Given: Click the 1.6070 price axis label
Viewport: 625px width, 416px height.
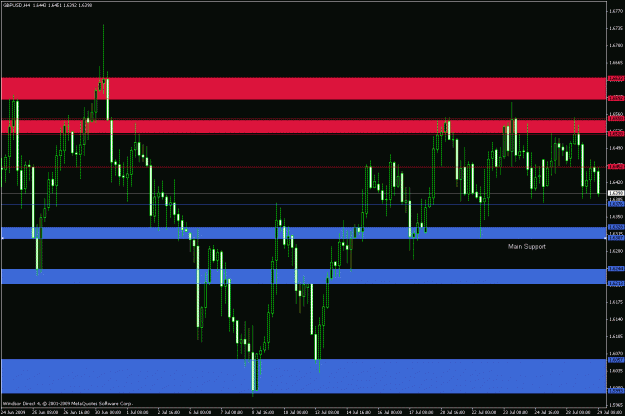Looking at the screenshot, I should click(x=616, y=353).
